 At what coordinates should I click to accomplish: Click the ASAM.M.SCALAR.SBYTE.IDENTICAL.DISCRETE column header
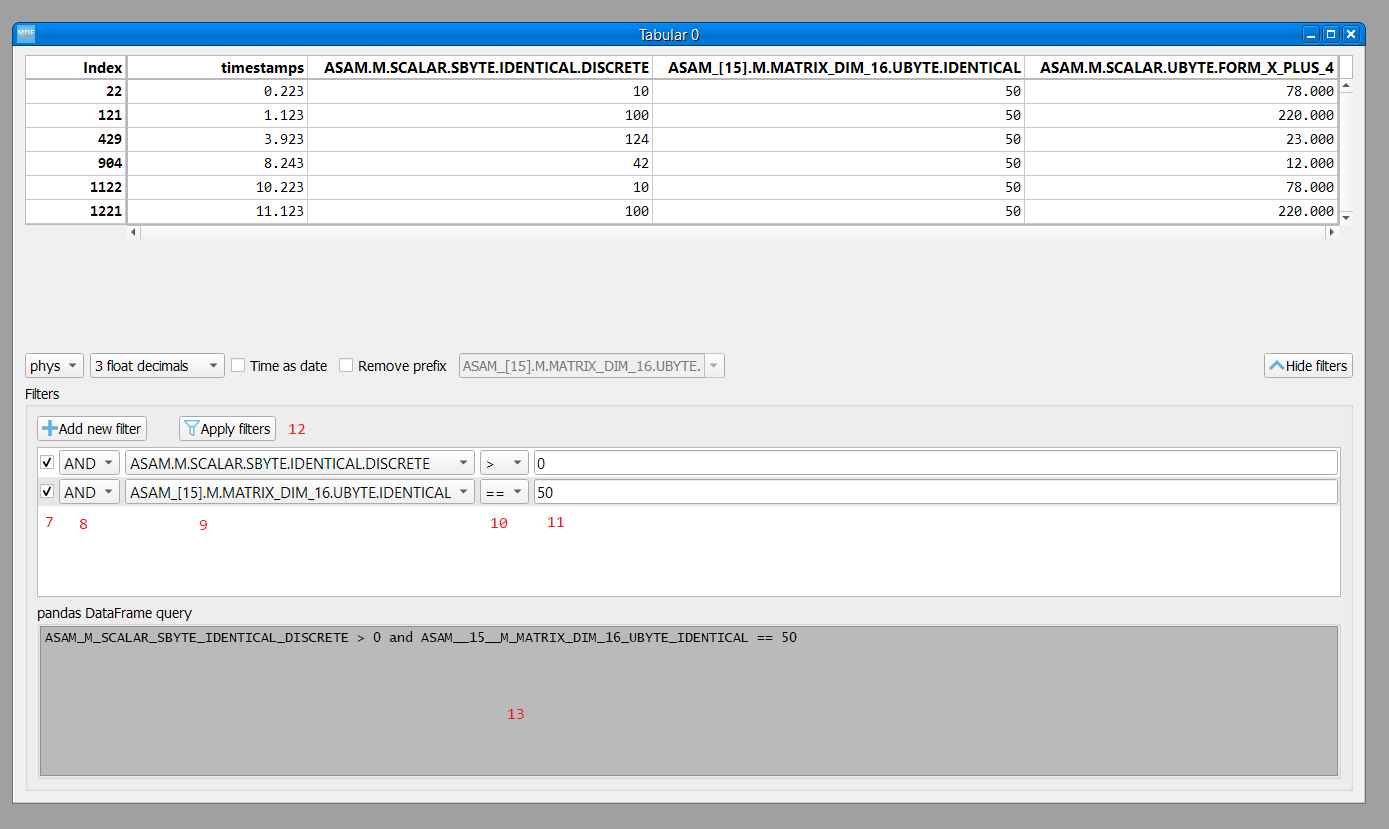480,67
